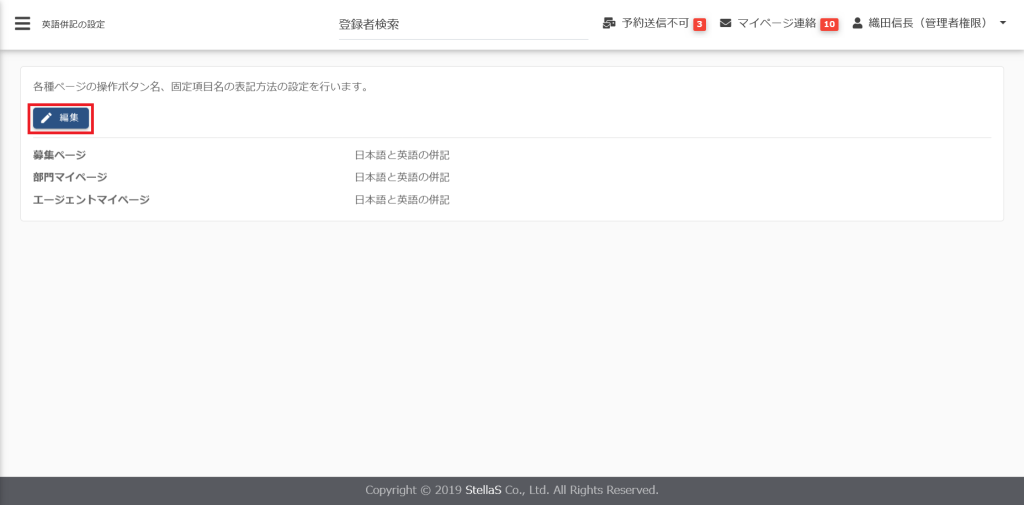The image size is (1024, 505).
Task: Click the pencil icon in the 編集 button
Action: coord(46,118)
